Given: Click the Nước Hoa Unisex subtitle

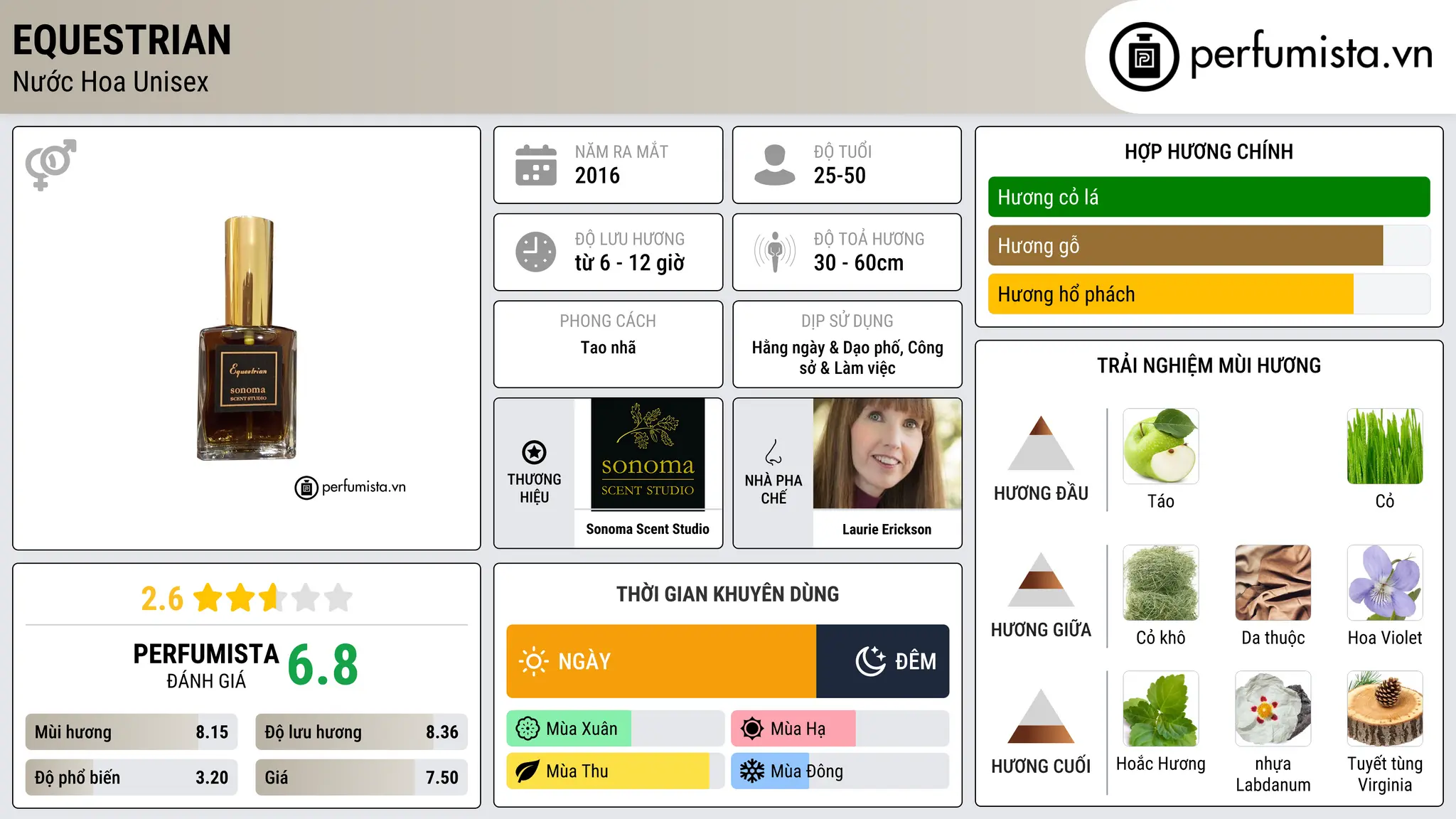Looking at the screenshot, I should (x=110, y=82).
